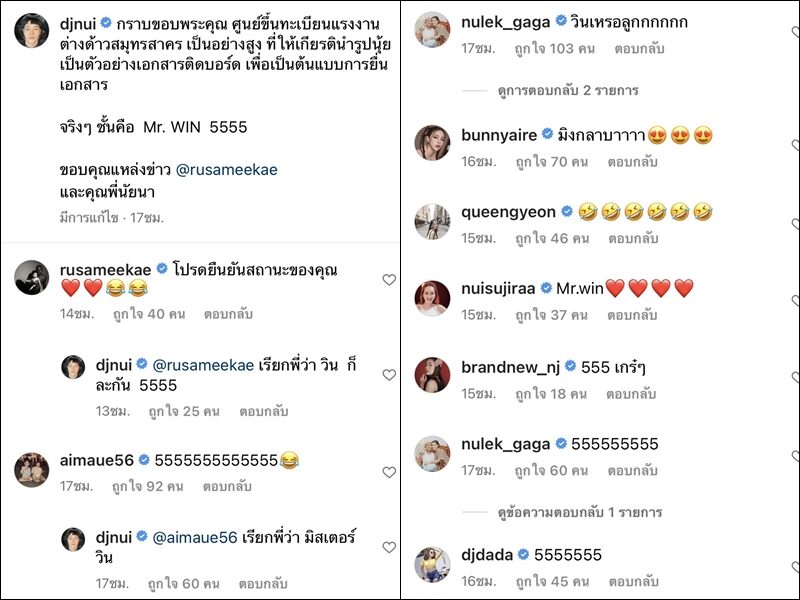The width and height of the screenshot is (800, 600).
Task: Like rusameekae's comment with the heart icon
Action: 389,280
